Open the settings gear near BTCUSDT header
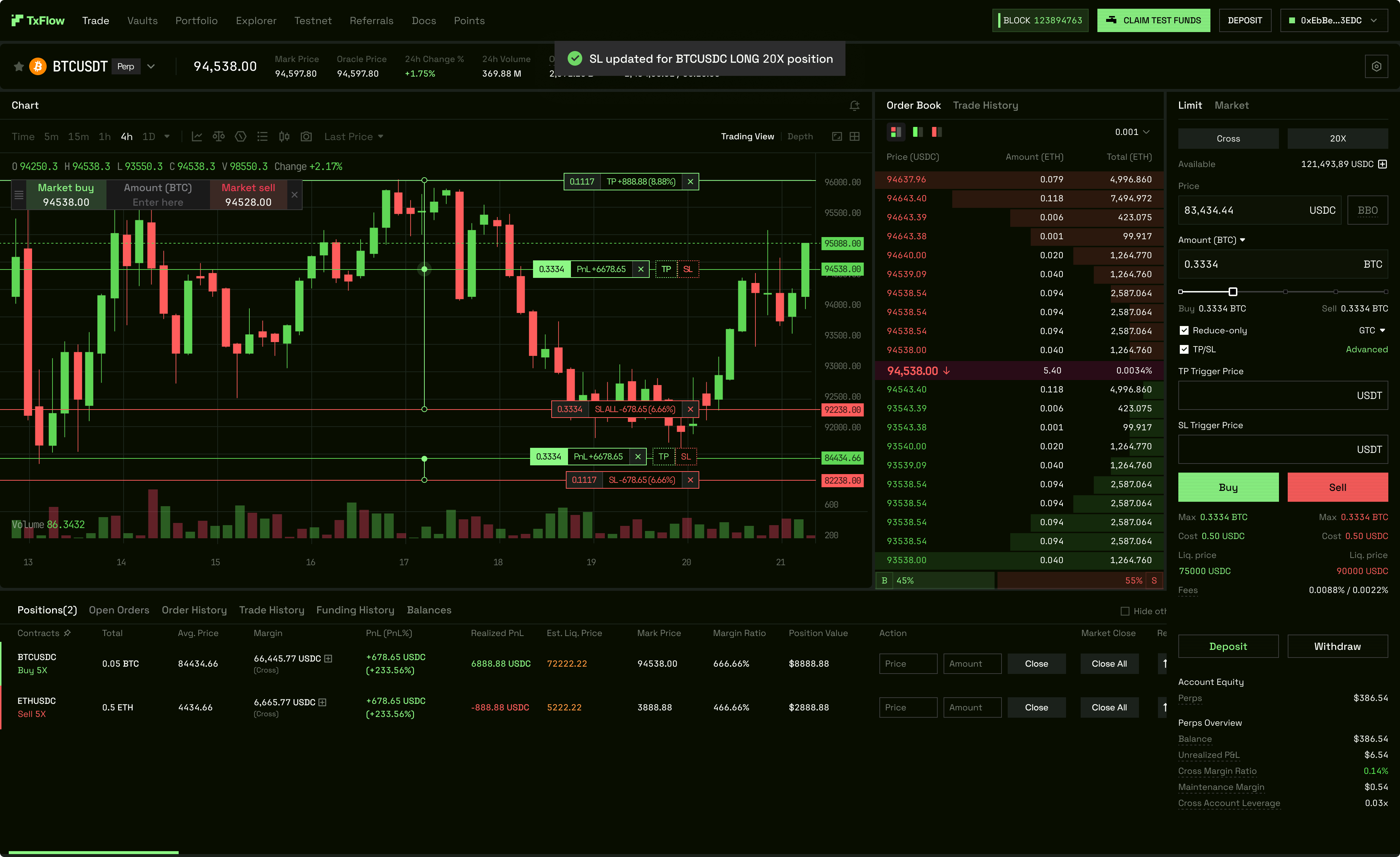The width and height of the screenshot is (1400, 857). coord(1376,66)
